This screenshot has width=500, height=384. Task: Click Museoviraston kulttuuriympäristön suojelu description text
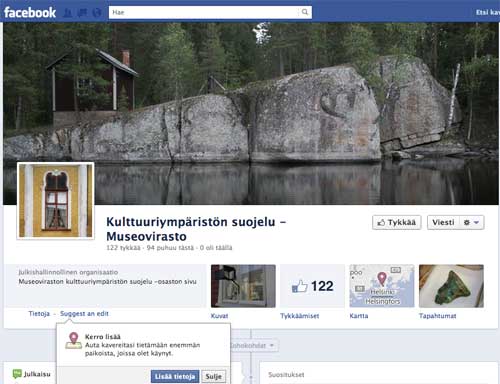point(107,282)
